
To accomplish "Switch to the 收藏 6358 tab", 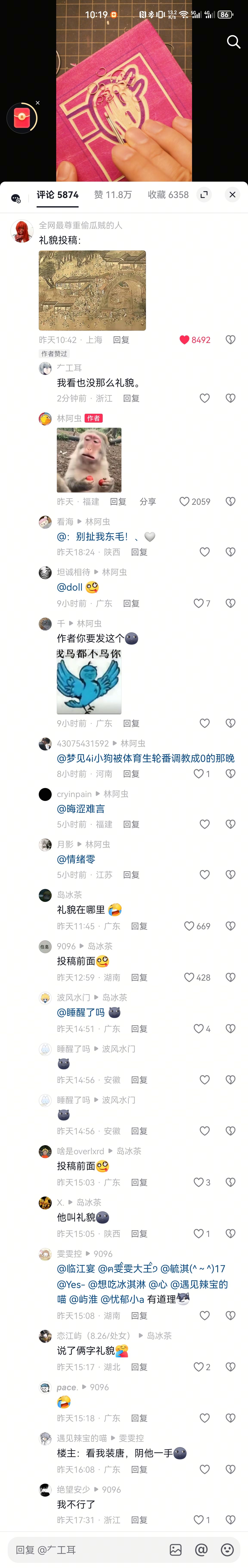I will [x=168, y=195].
